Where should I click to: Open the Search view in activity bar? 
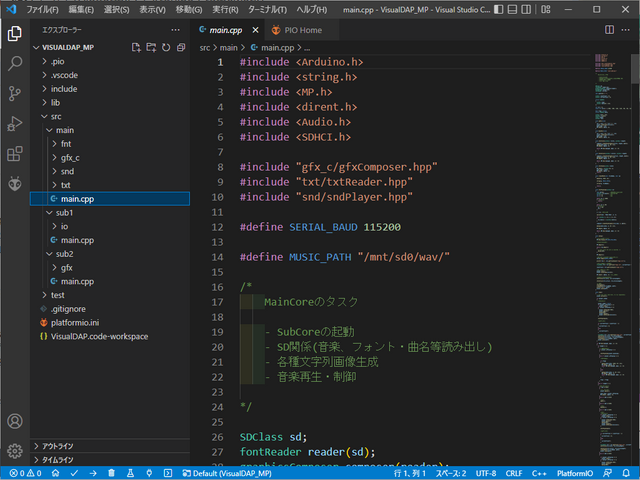coord(15,63)
